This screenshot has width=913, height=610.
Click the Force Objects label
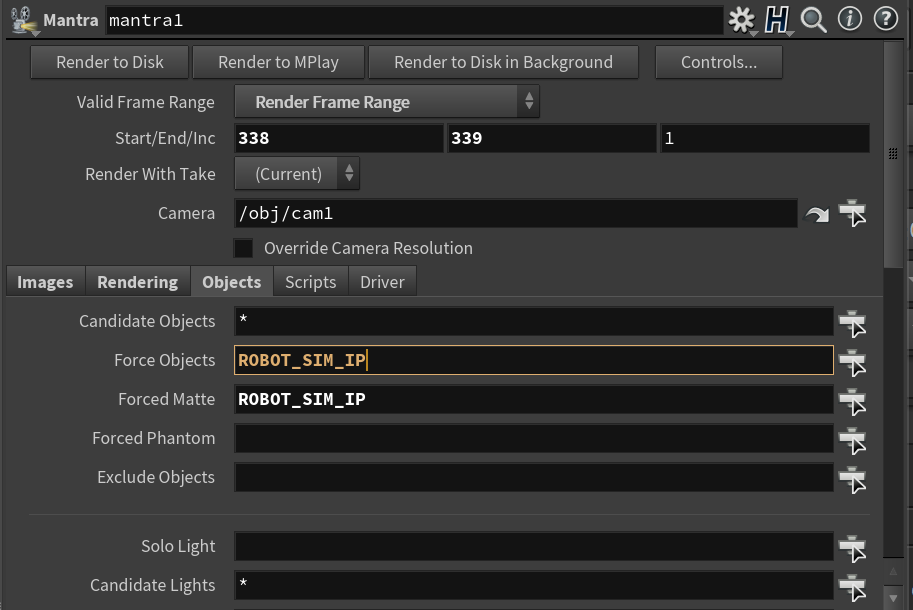(165, 360)
